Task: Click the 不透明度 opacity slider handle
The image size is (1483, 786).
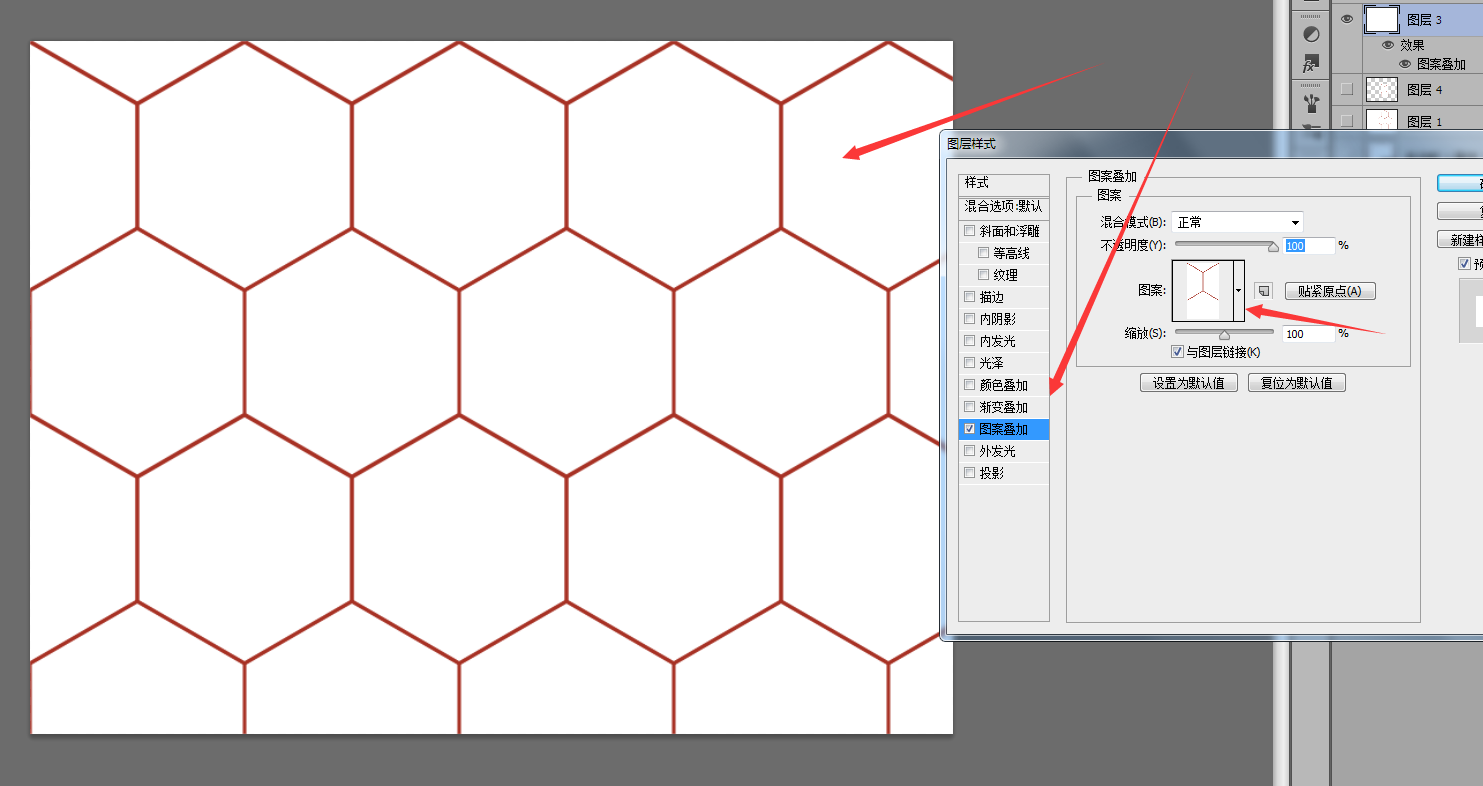Action: 1273,245
